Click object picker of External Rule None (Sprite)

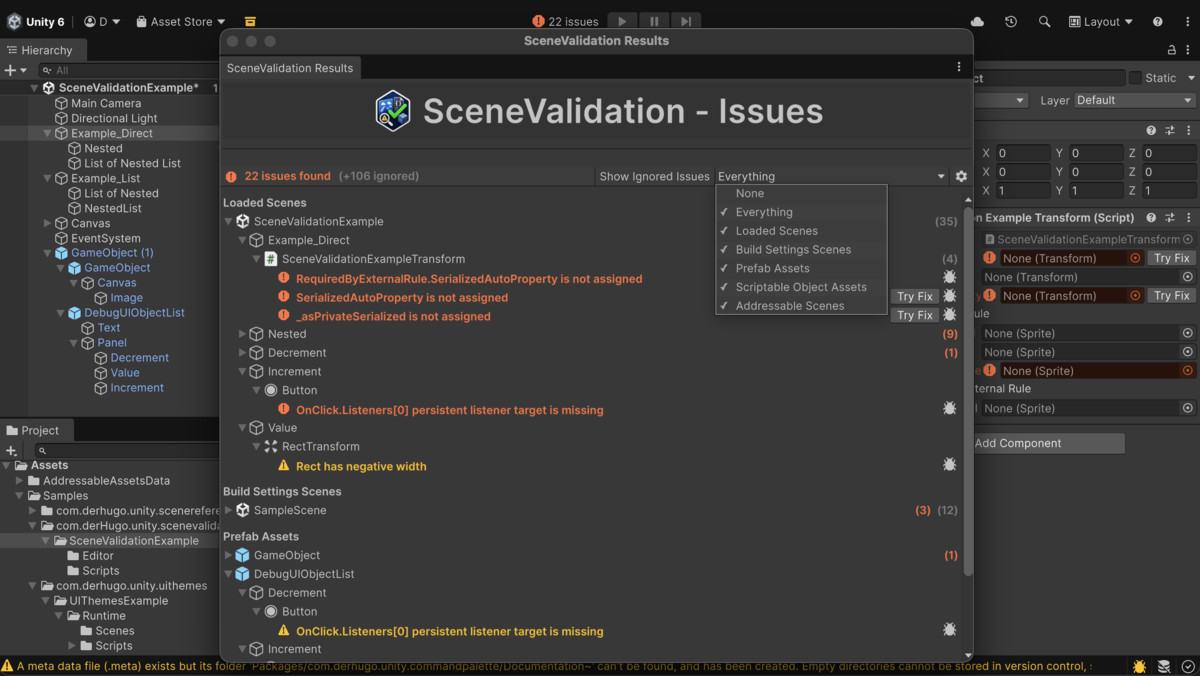click(1188, 408)
